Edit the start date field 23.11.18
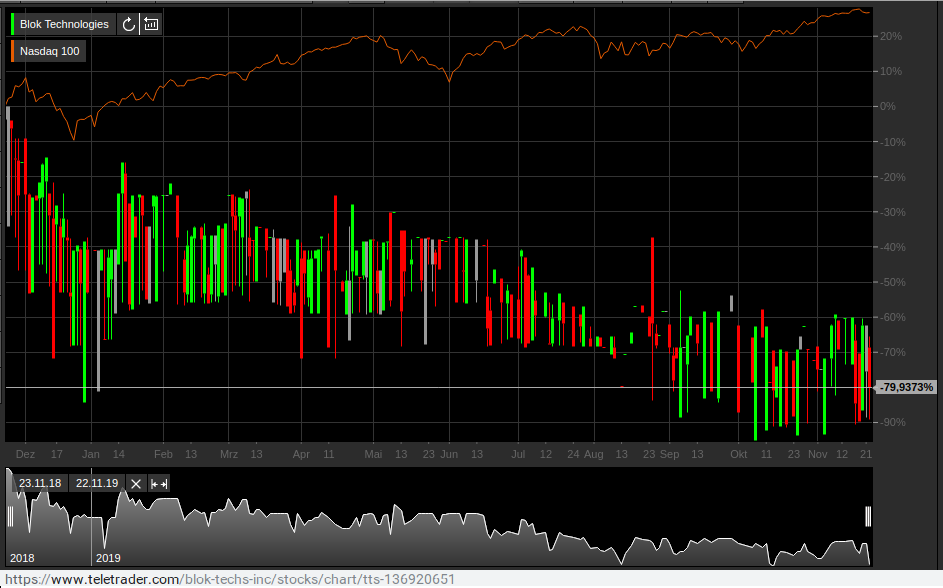The height and width of the screenshot is (588, 943). pyautogui.click(x=40, y=483)
